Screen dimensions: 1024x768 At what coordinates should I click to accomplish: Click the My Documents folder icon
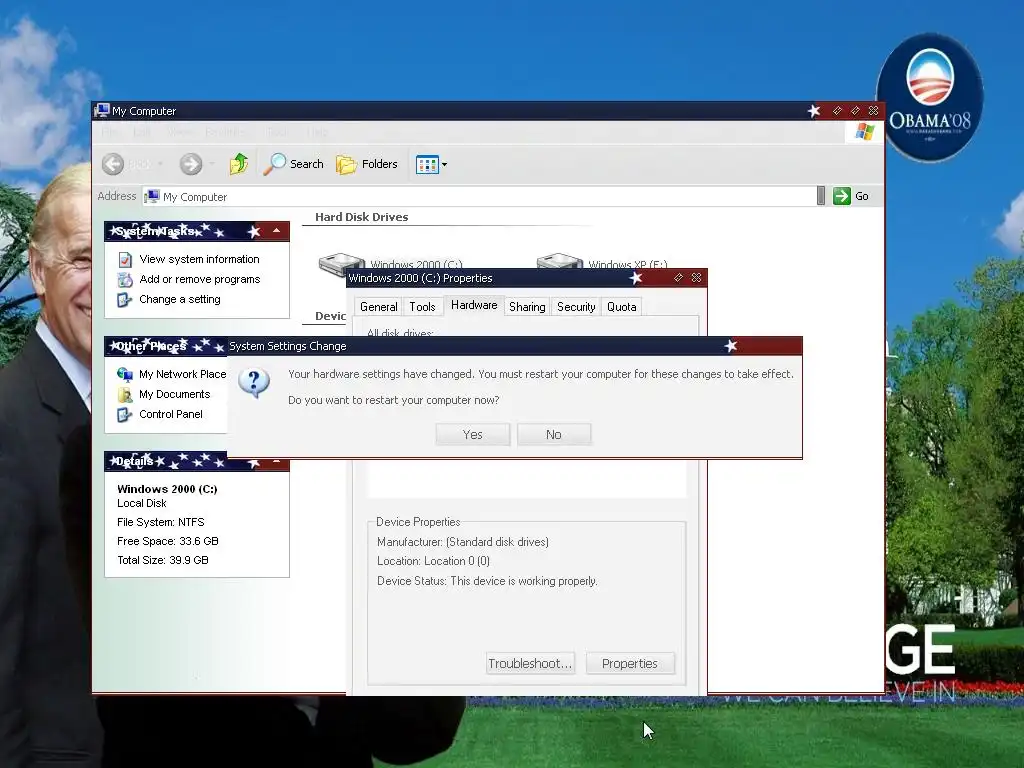[x=125, y=394]
